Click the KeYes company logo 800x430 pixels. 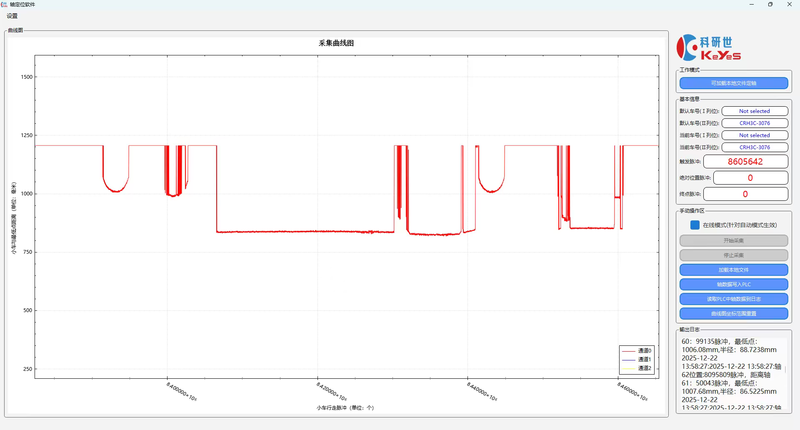[x=708, y=48]
